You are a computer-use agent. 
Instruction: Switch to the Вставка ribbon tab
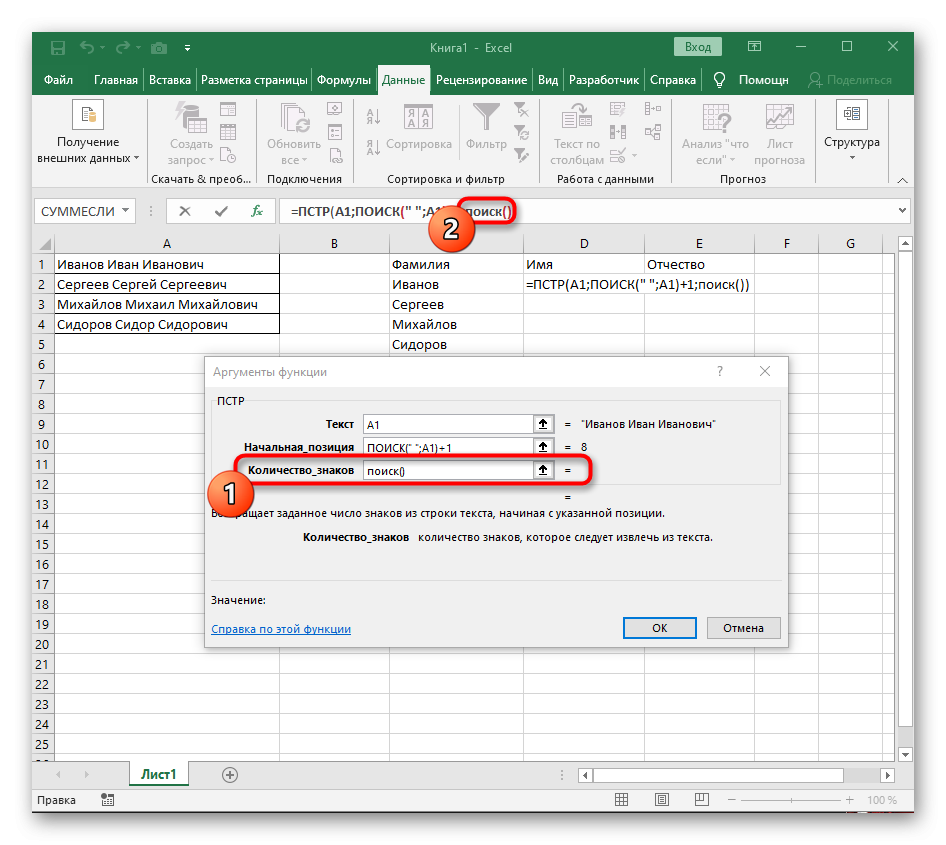click(x=170, y=80)
